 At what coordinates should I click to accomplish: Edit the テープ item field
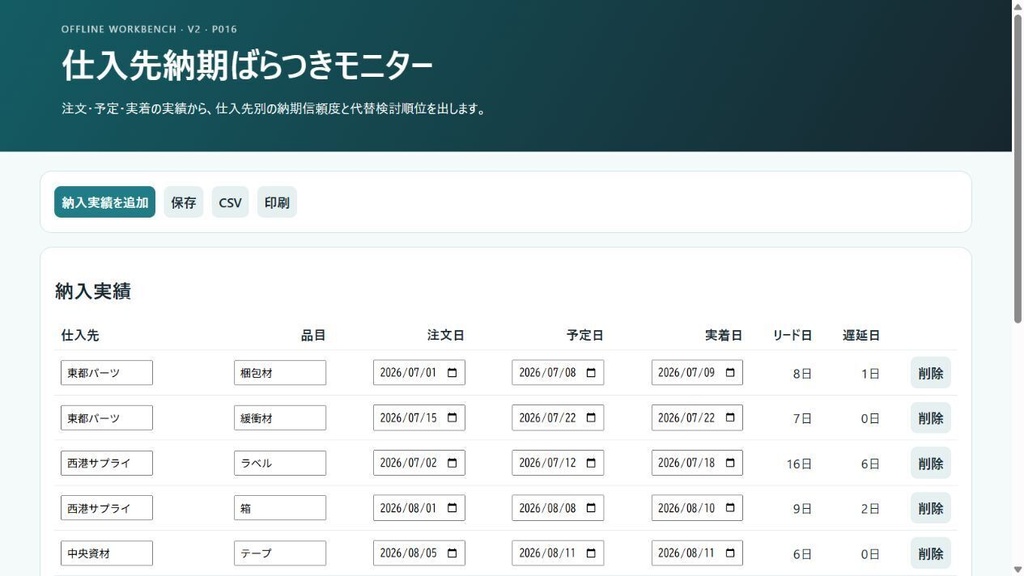280,553
